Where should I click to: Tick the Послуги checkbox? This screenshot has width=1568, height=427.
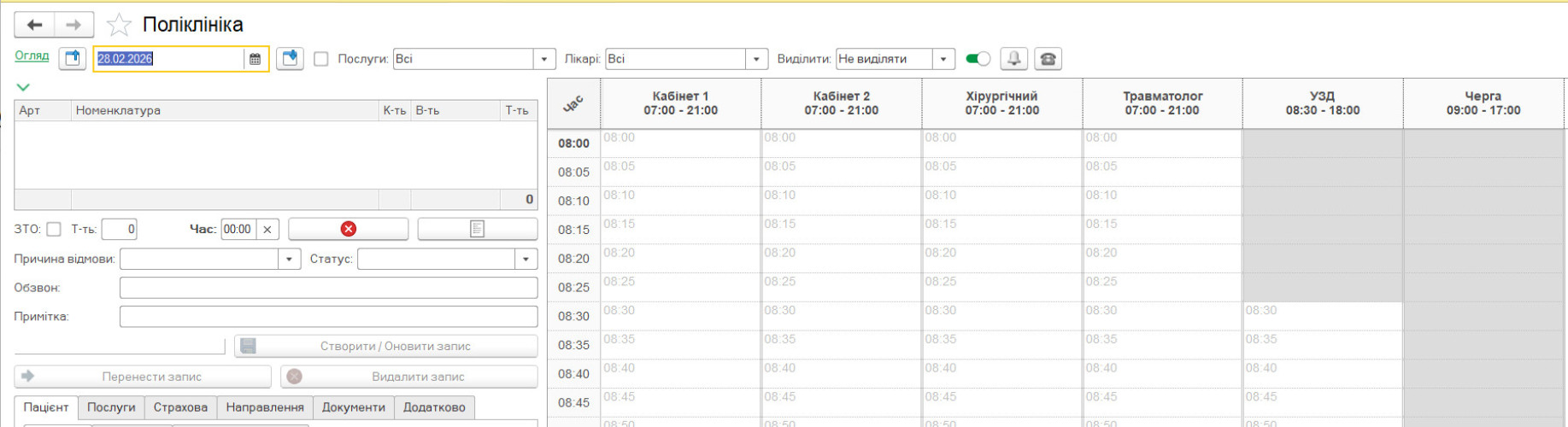(321, 59)
